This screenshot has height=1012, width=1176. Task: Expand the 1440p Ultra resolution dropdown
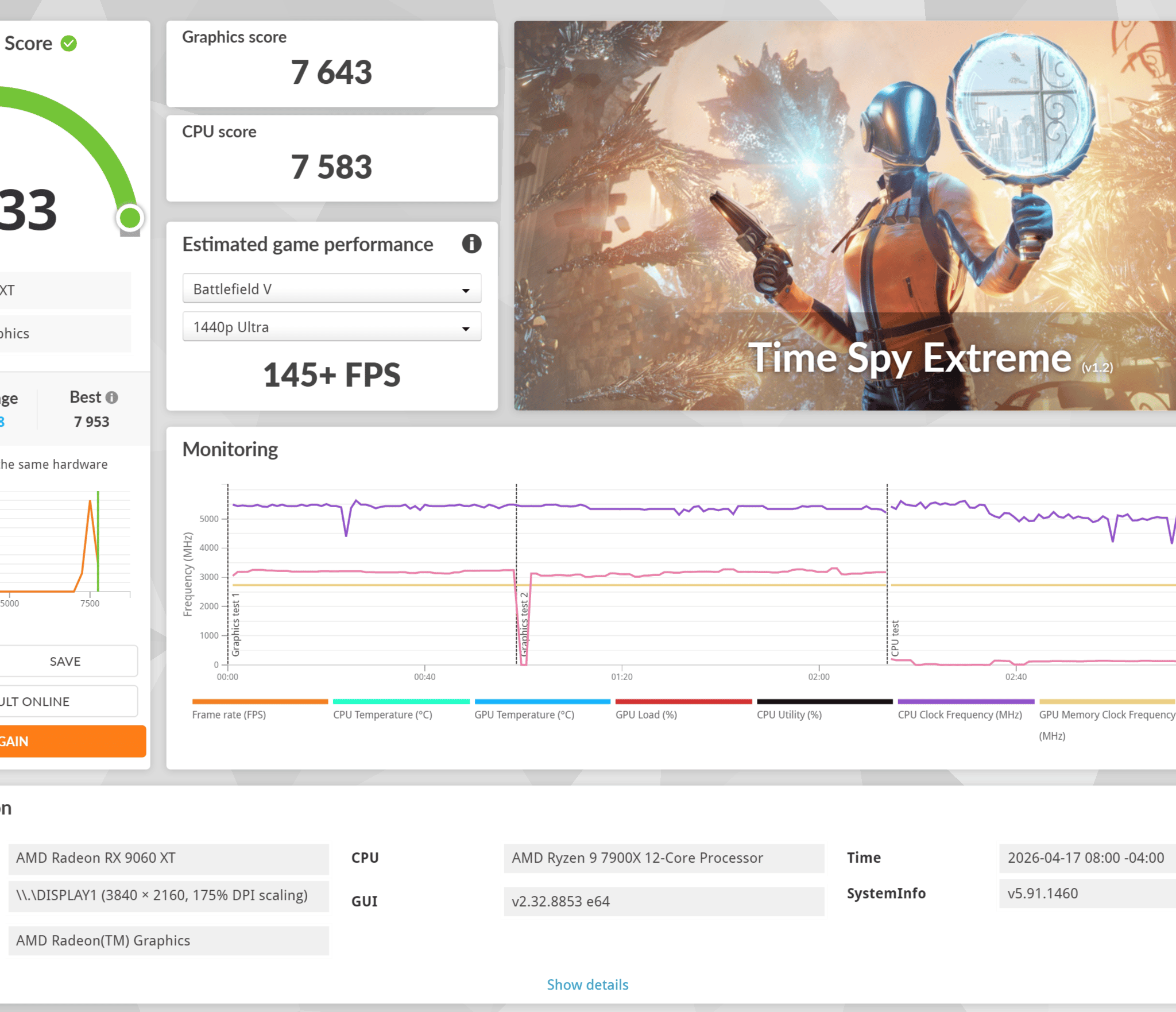332,327
